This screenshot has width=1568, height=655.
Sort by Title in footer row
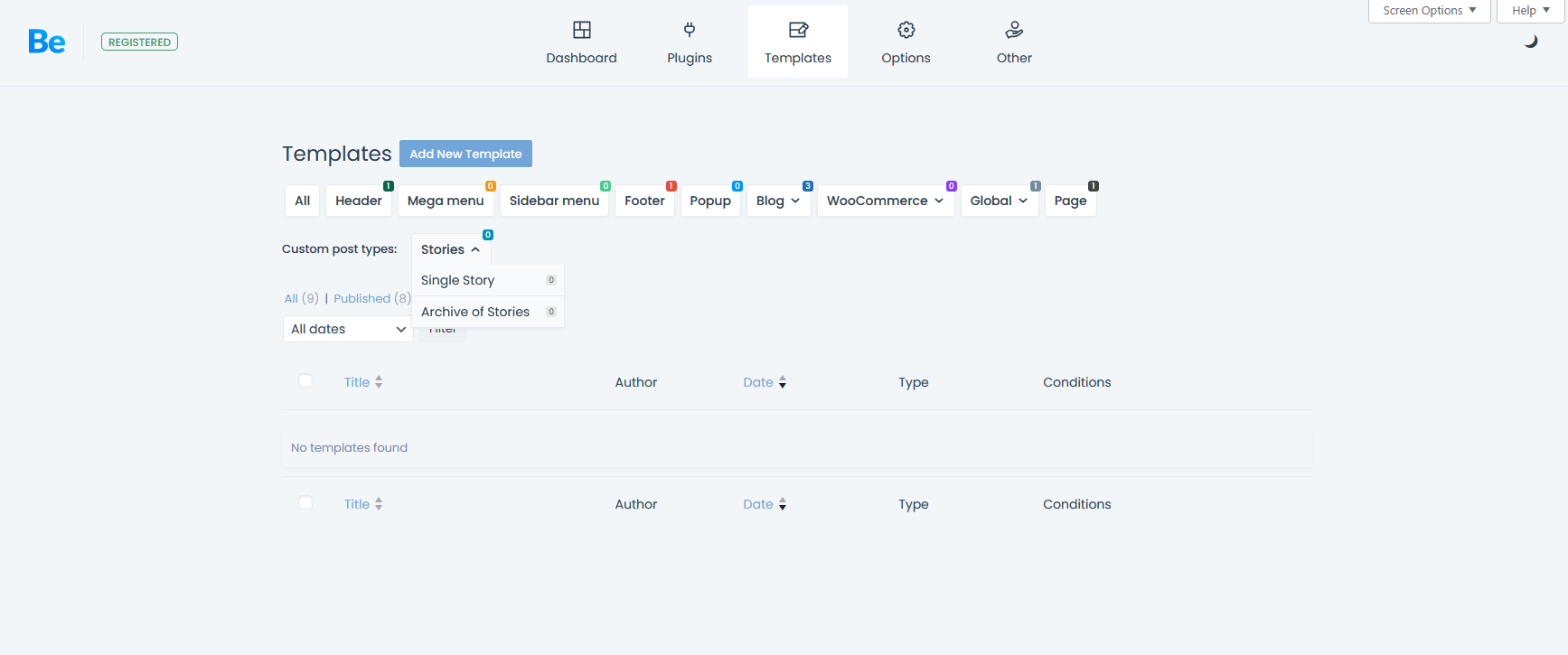(x=363, y=504)
